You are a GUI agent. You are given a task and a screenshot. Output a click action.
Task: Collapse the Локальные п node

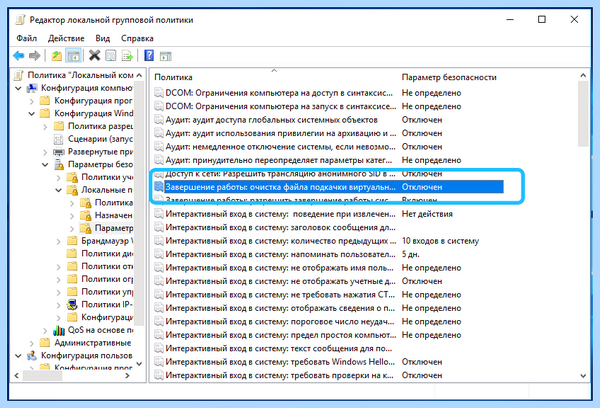point(59,190)
